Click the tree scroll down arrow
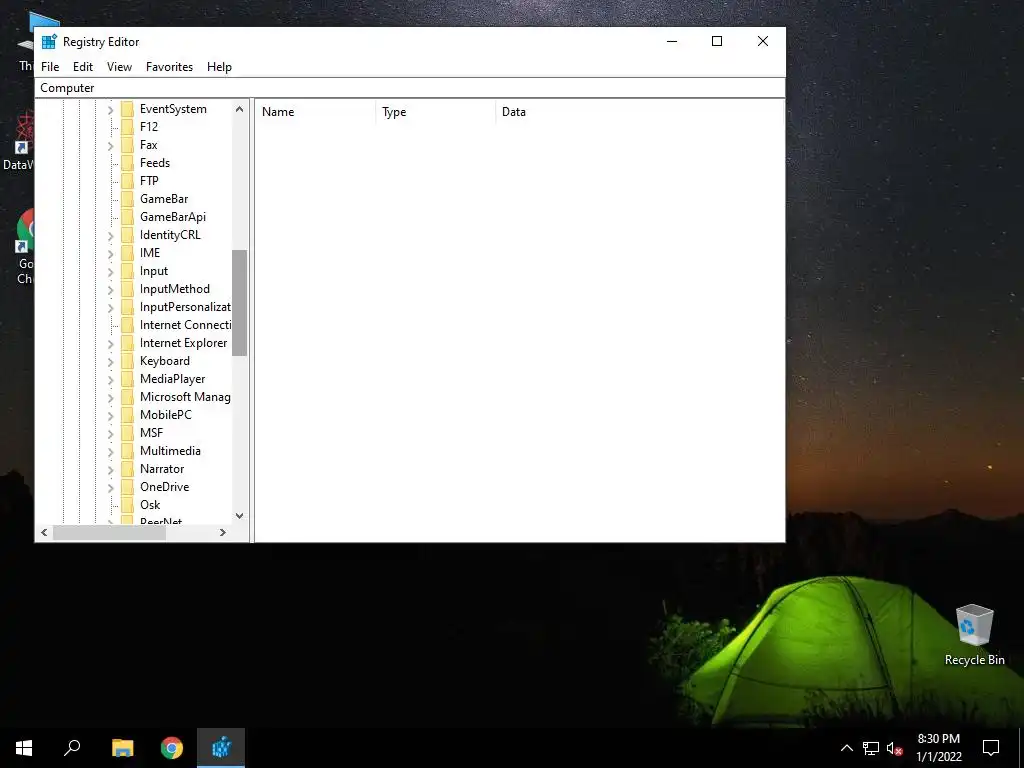Image resolution: width=1024 pixels, height=768 pixels. click(x=240, y=516)
